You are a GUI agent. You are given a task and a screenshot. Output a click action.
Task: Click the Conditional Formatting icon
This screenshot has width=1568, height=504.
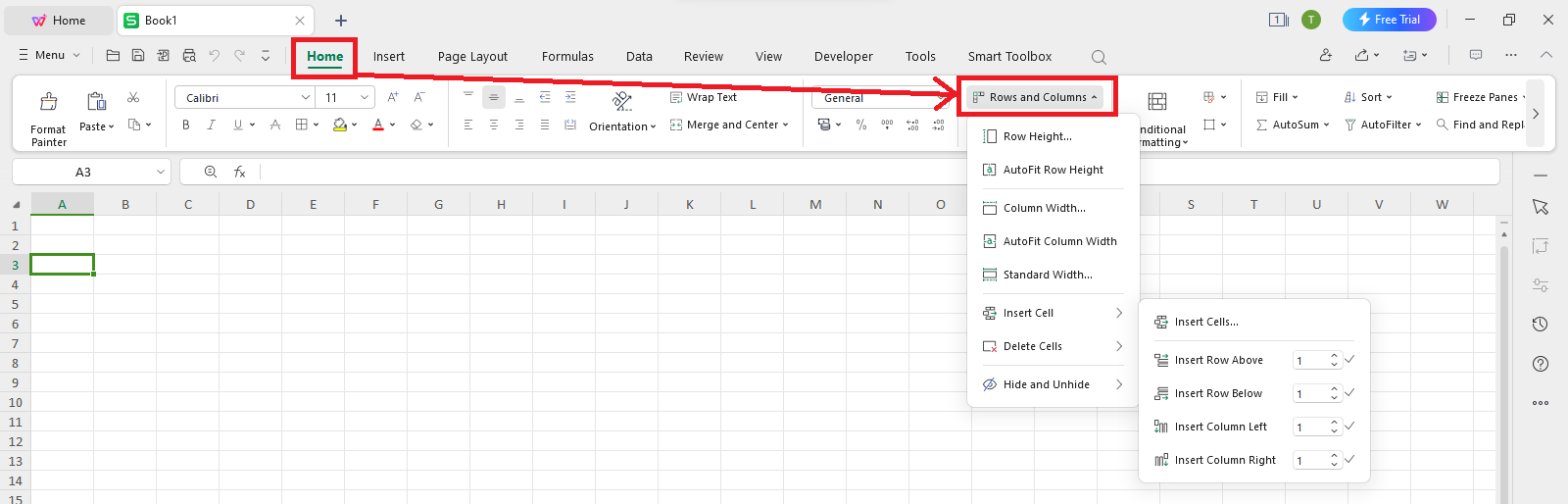click(1157, 102)
